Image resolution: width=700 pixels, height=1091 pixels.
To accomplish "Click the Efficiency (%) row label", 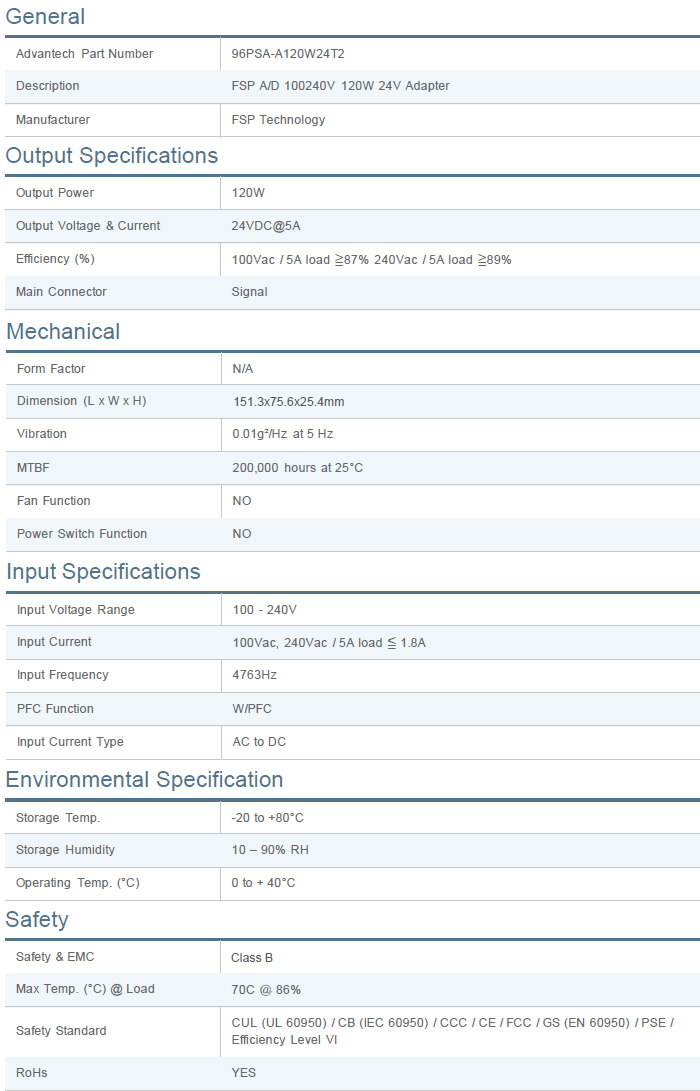I will tap(55, 259).
